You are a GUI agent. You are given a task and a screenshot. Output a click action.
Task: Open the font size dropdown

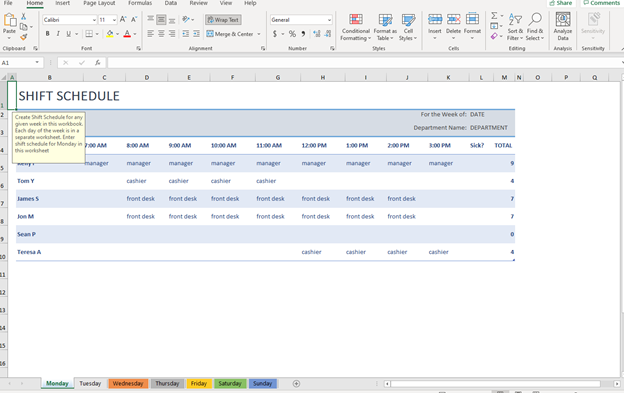[x=114, y=20]
